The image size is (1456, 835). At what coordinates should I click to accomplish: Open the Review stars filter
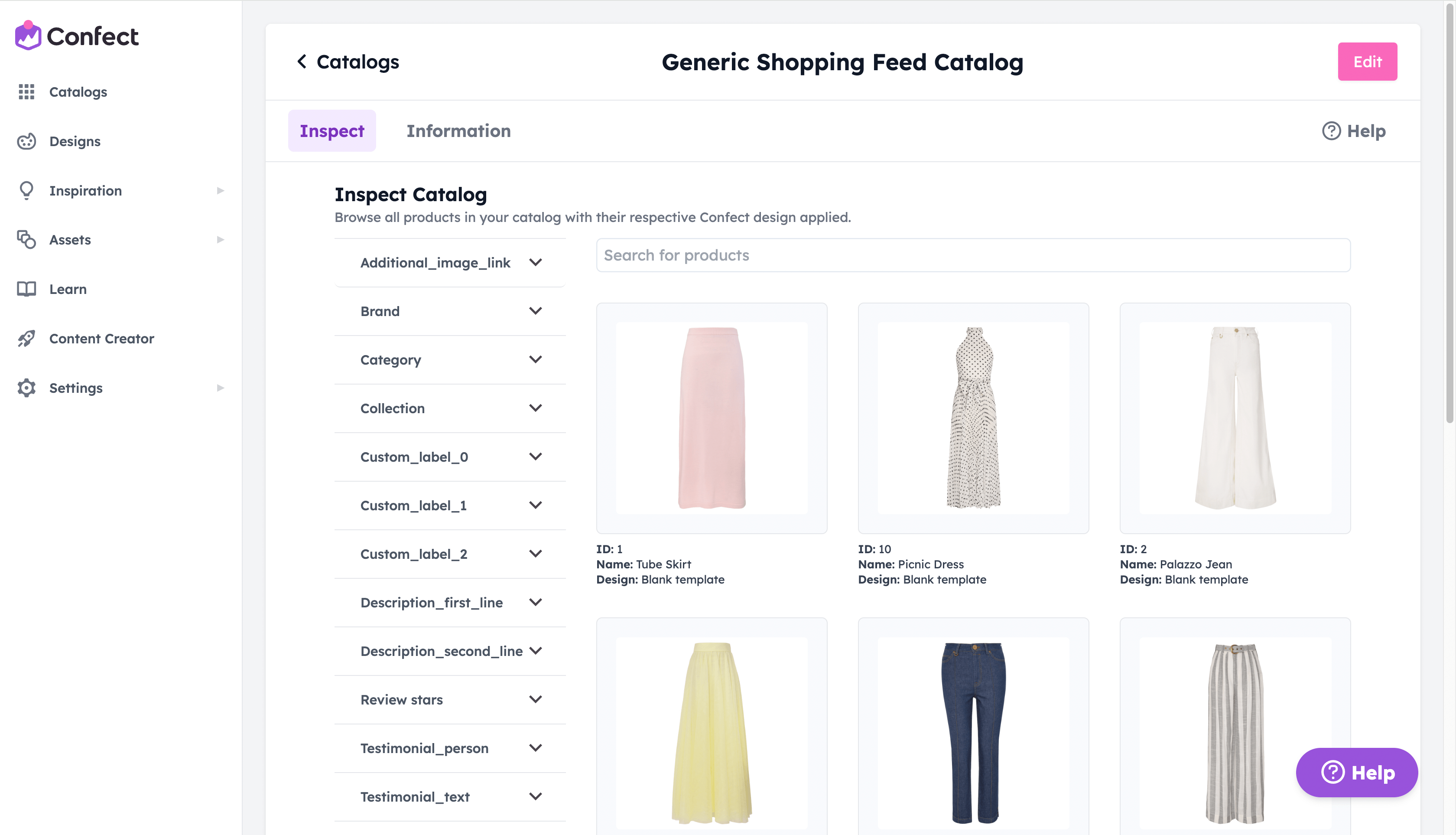[x=450, y=700]
